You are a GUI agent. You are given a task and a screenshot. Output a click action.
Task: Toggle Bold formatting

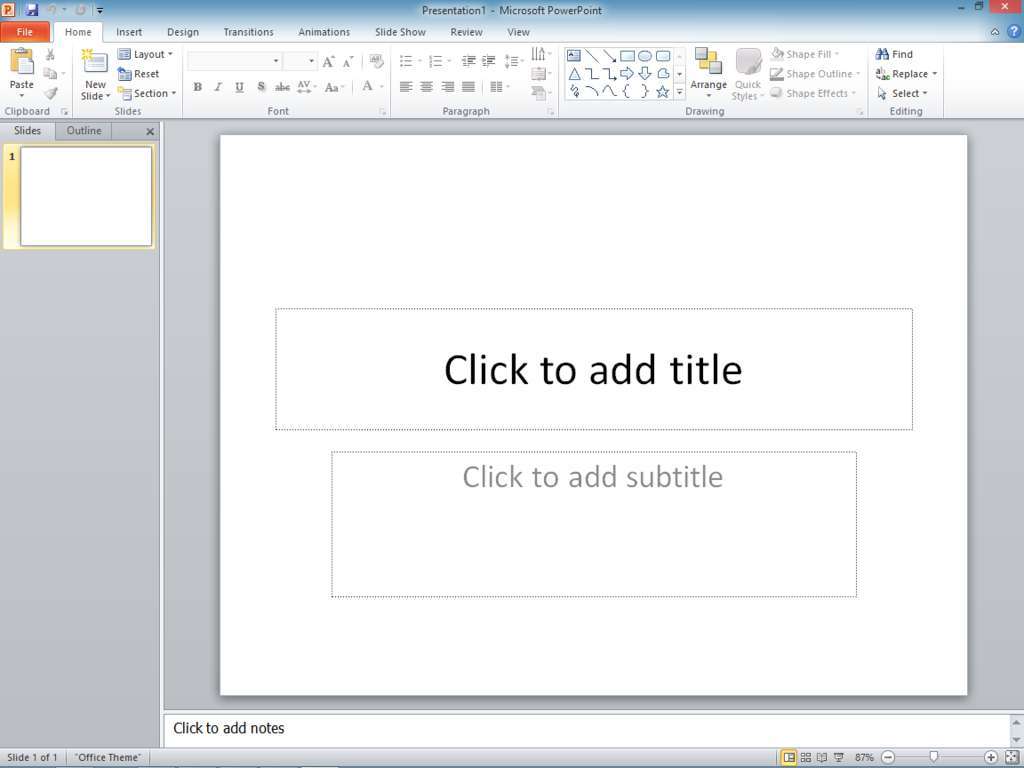197,87
